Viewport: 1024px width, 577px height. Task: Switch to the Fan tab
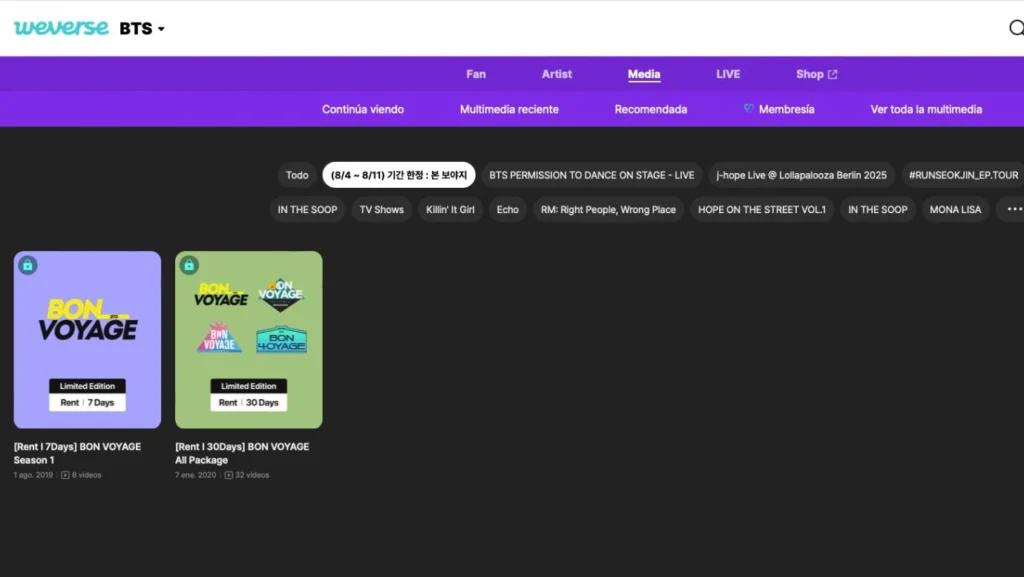coord(476,74)
